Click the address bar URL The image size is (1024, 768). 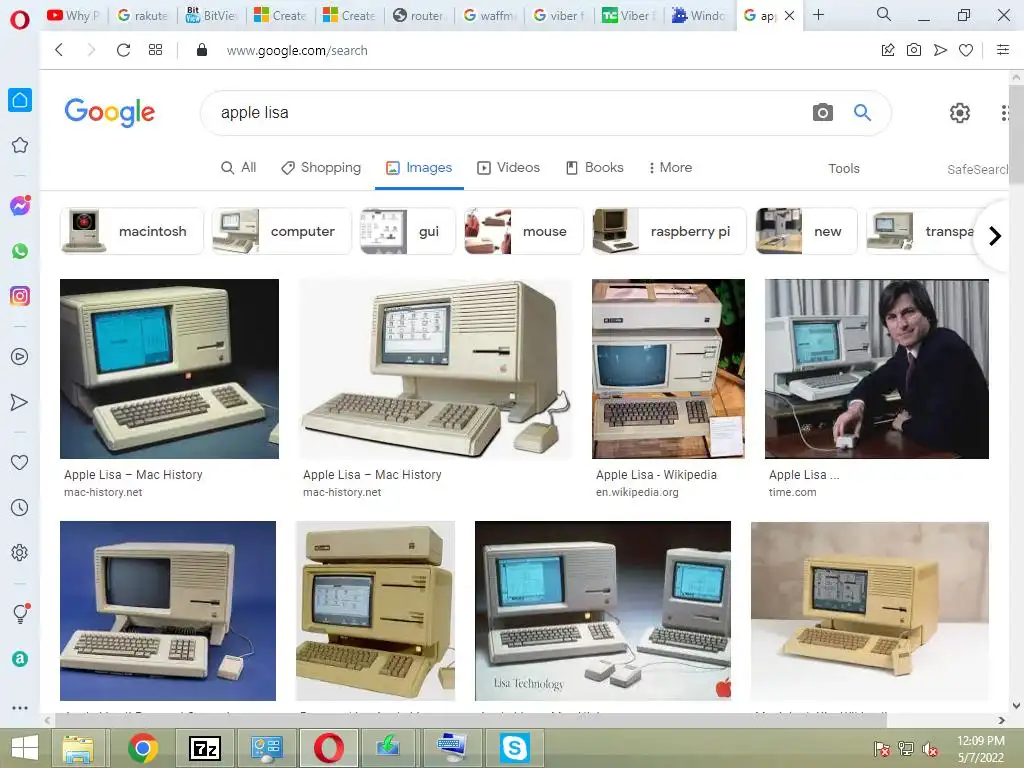(297, 50)
